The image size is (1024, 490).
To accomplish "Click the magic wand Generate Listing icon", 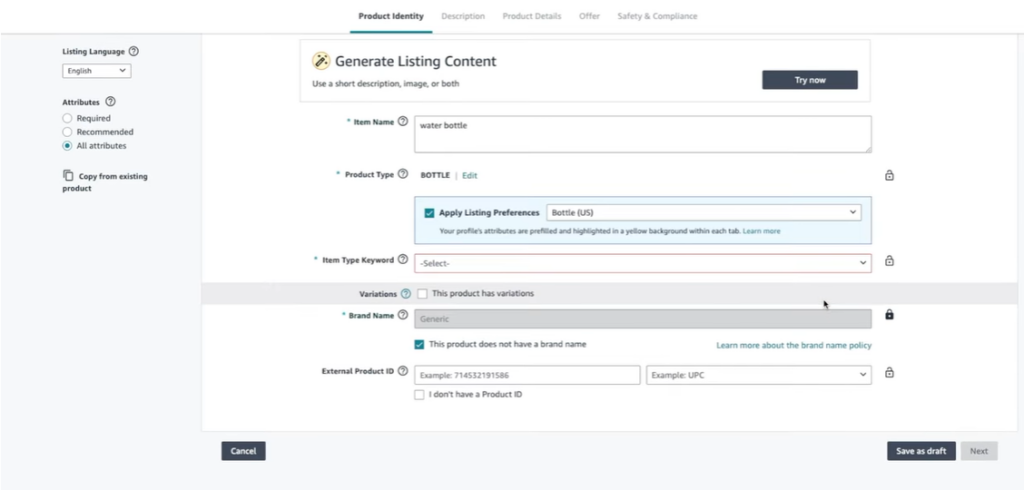I will 321,61.
